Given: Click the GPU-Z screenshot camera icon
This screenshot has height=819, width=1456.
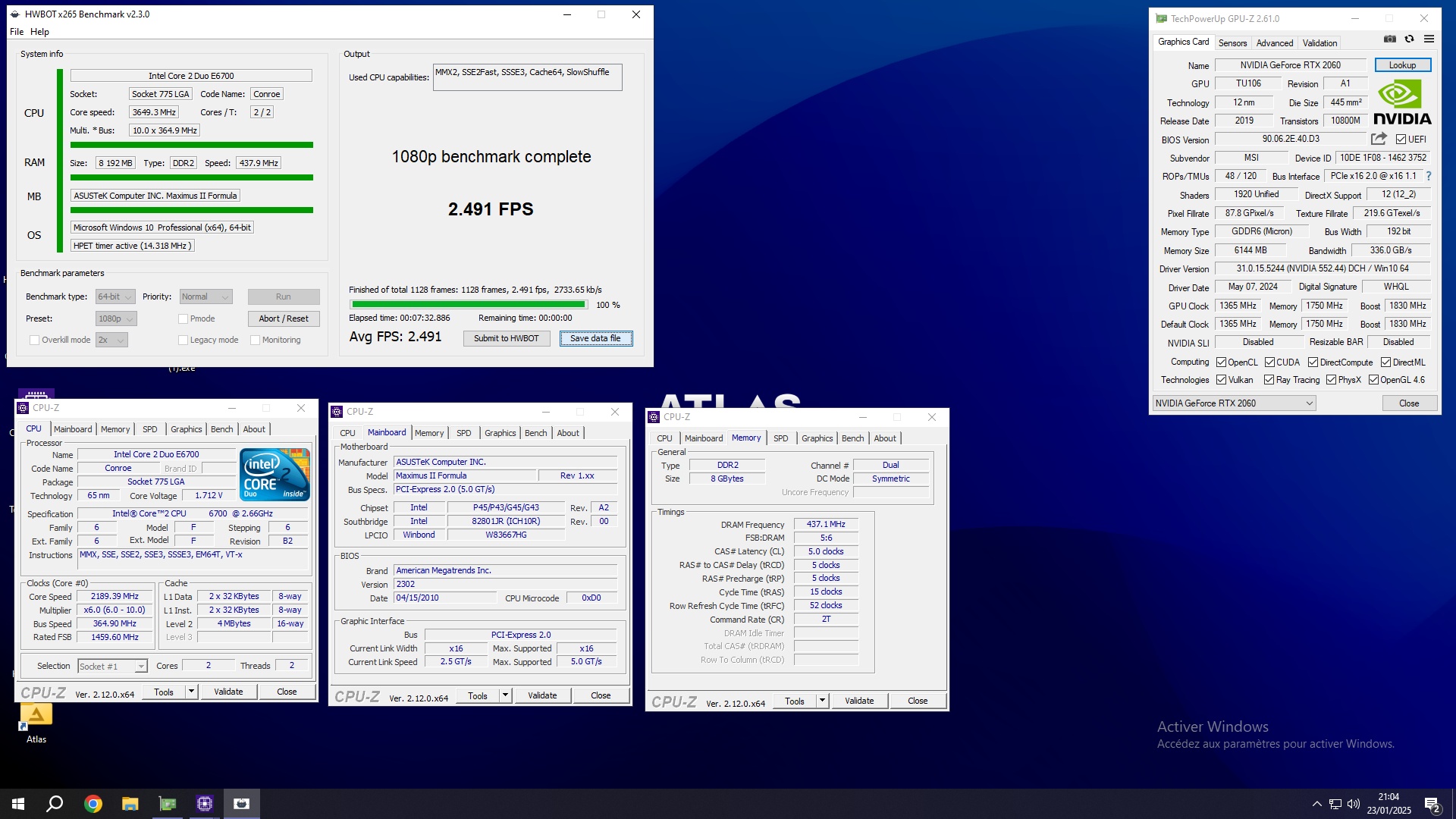Looking at the screenshot, I should pyautogui.click(x=1390, y=39).
